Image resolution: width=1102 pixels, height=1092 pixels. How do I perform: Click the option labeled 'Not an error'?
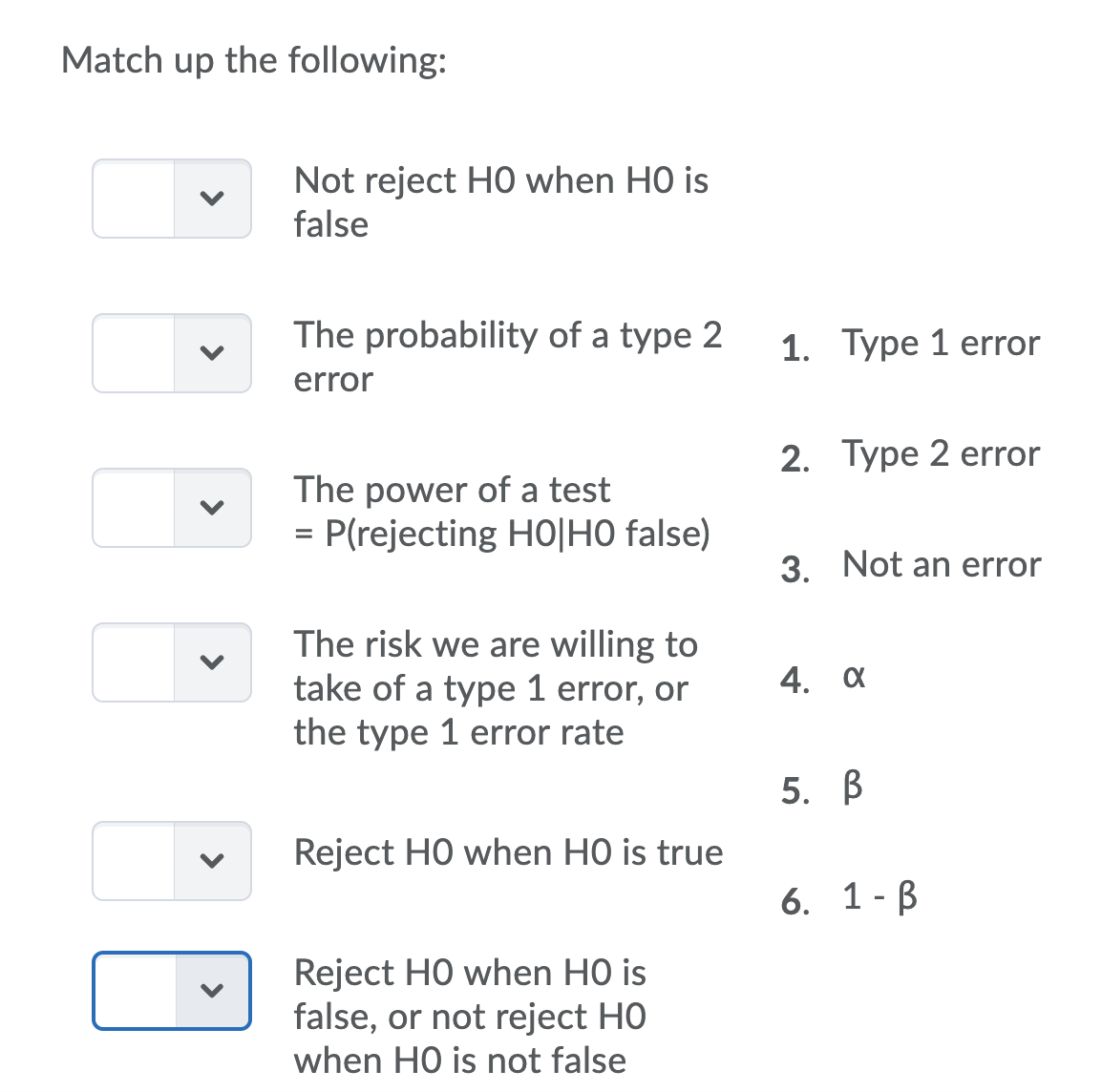941,564
